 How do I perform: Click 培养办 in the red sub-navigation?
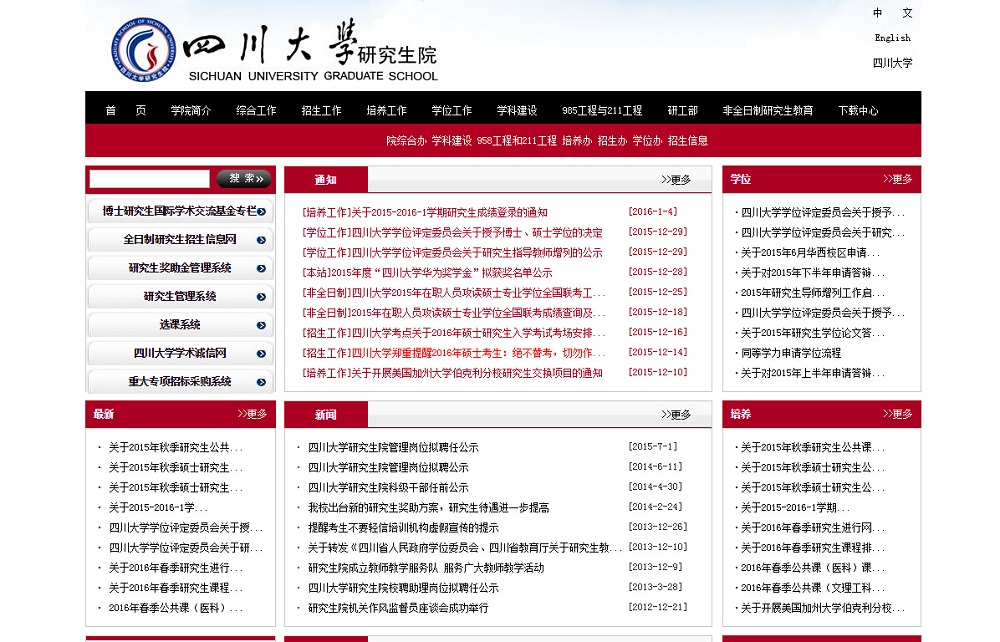pyautogui.click(x=577, y=140)
